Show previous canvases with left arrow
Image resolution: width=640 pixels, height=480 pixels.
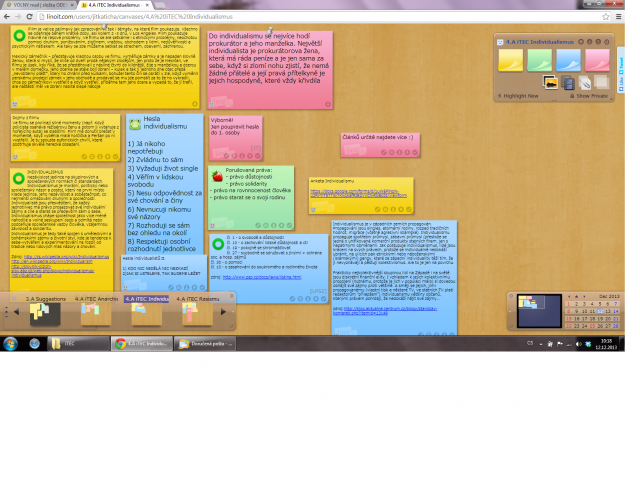(x=17, y=312)
